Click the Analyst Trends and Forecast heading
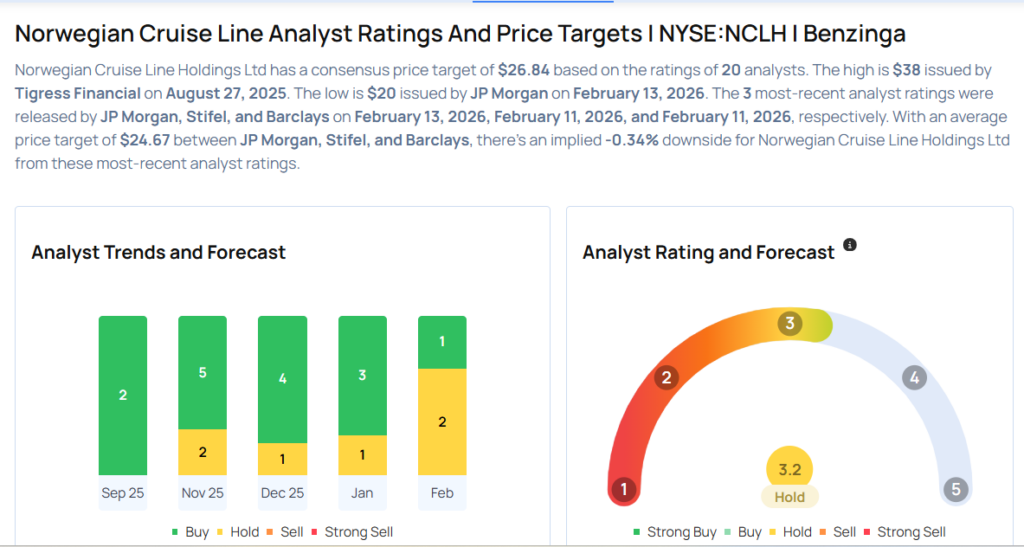 (x=158, y=252)
